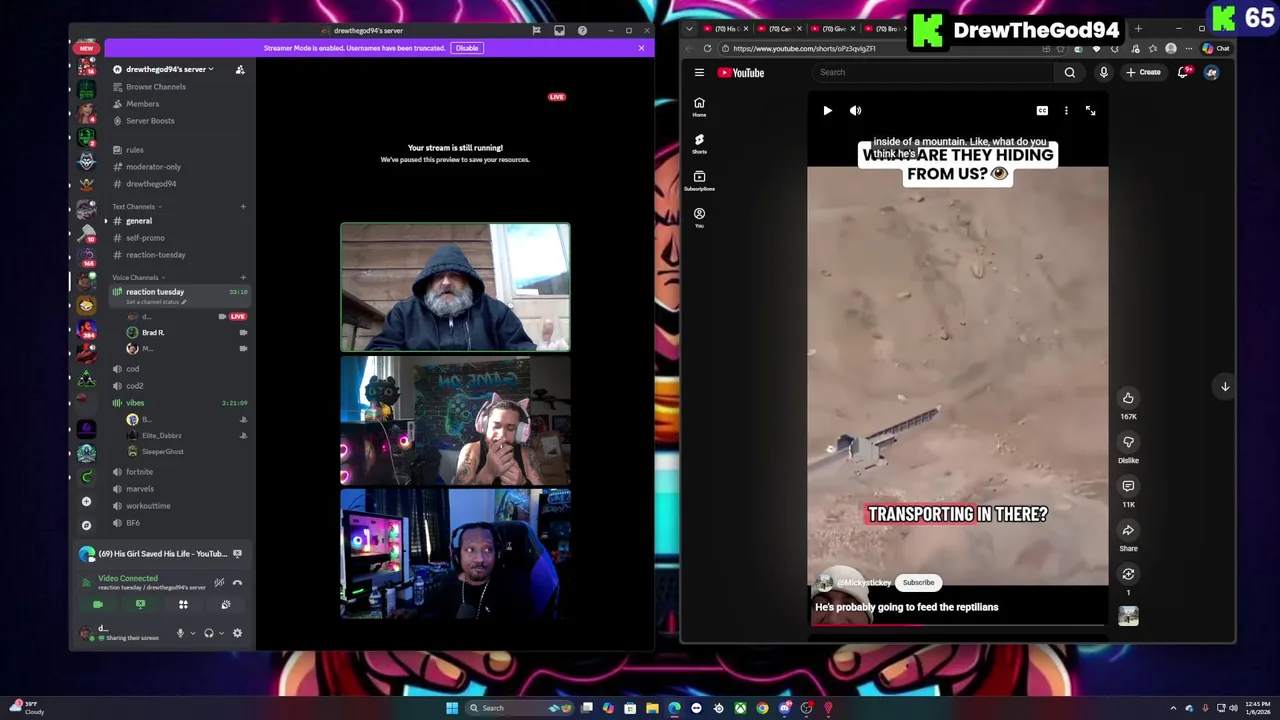Switch to the '(70) Give' browser tab

point(832,29)
